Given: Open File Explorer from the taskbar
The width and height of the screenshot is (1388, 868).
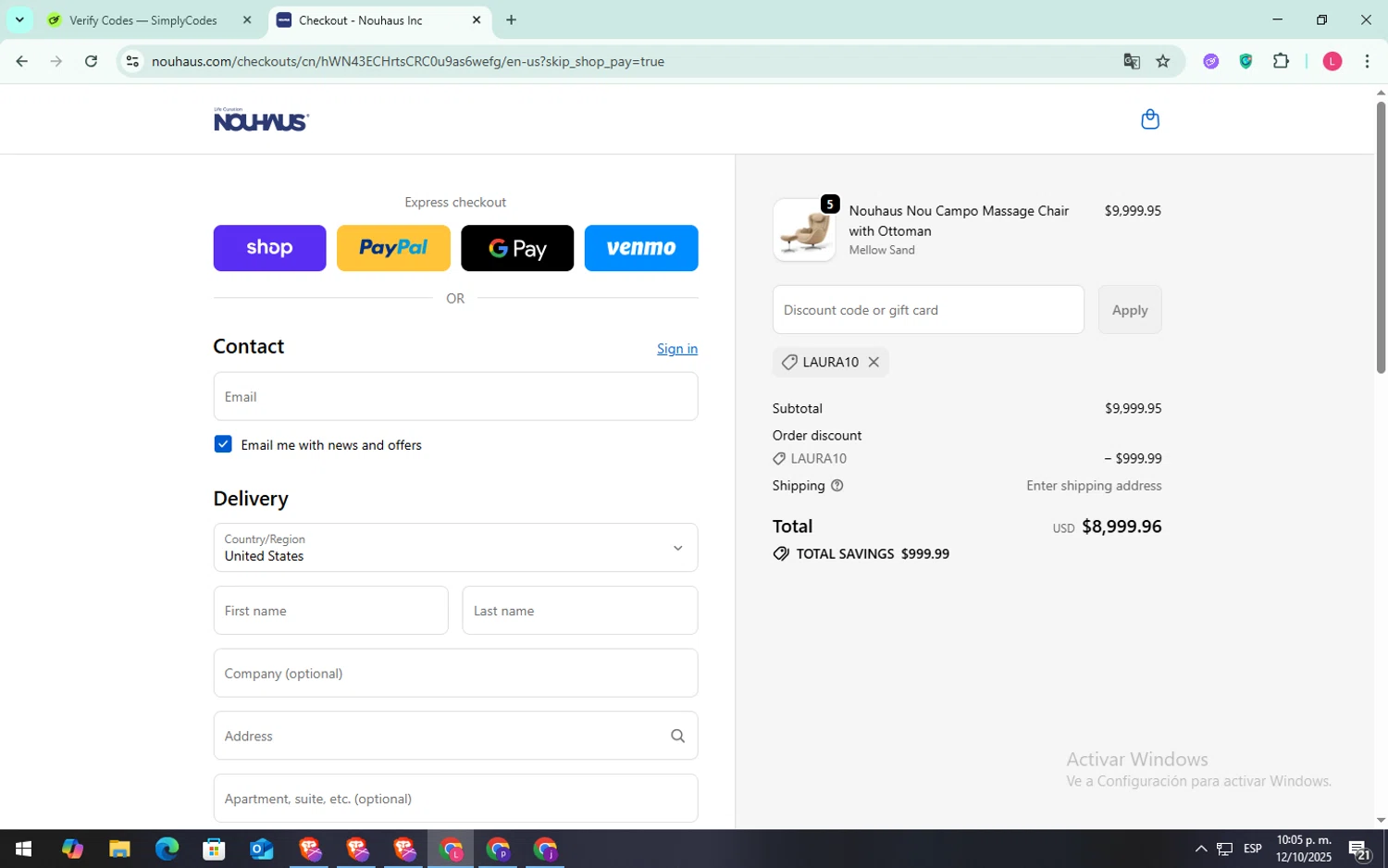Looking at the screenshot, I should pos(119,849).
